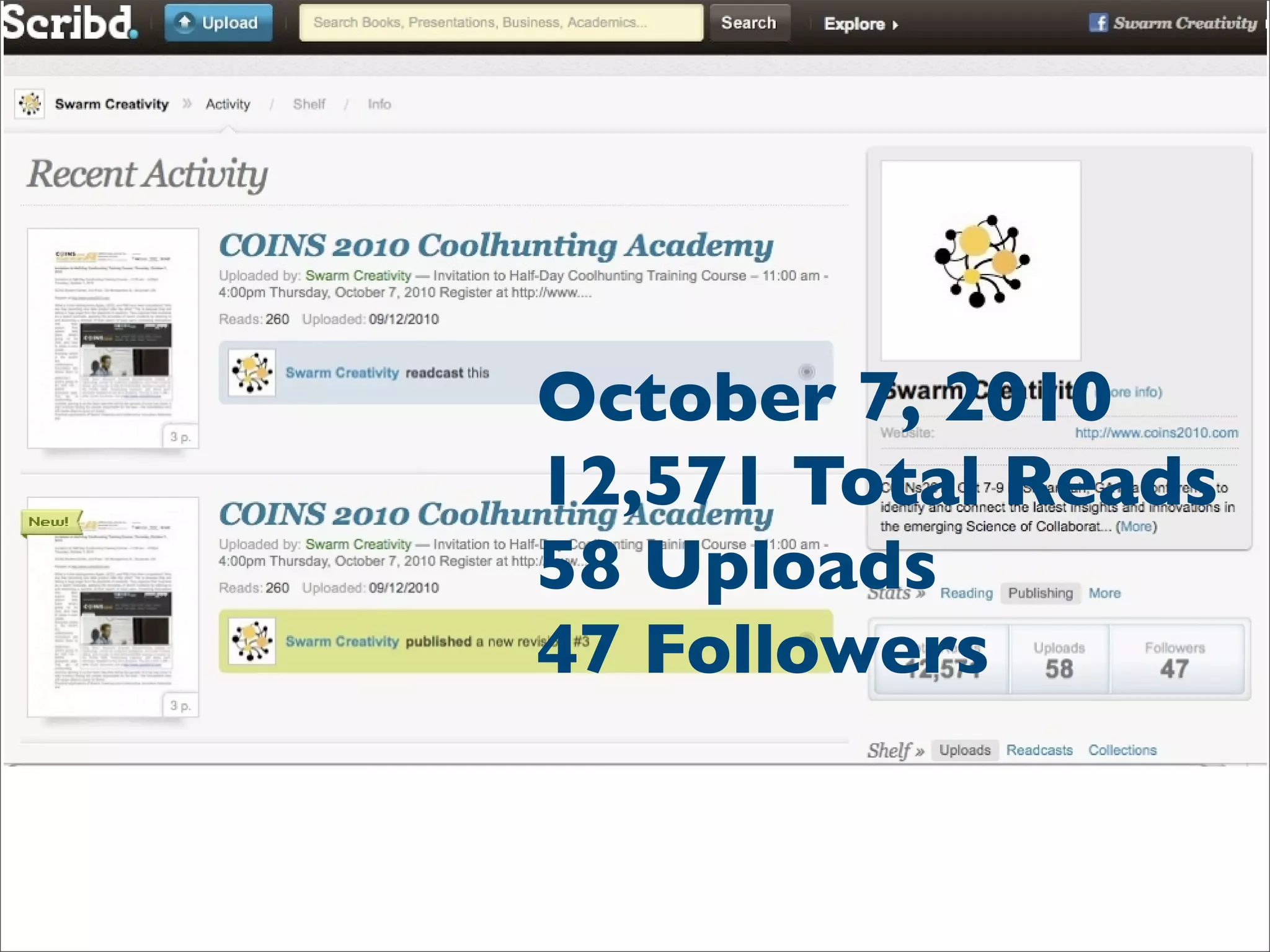Screen dimensions: 1270x952
Task: Click the New! badge on second thumbnail
Action: point(51,522)
